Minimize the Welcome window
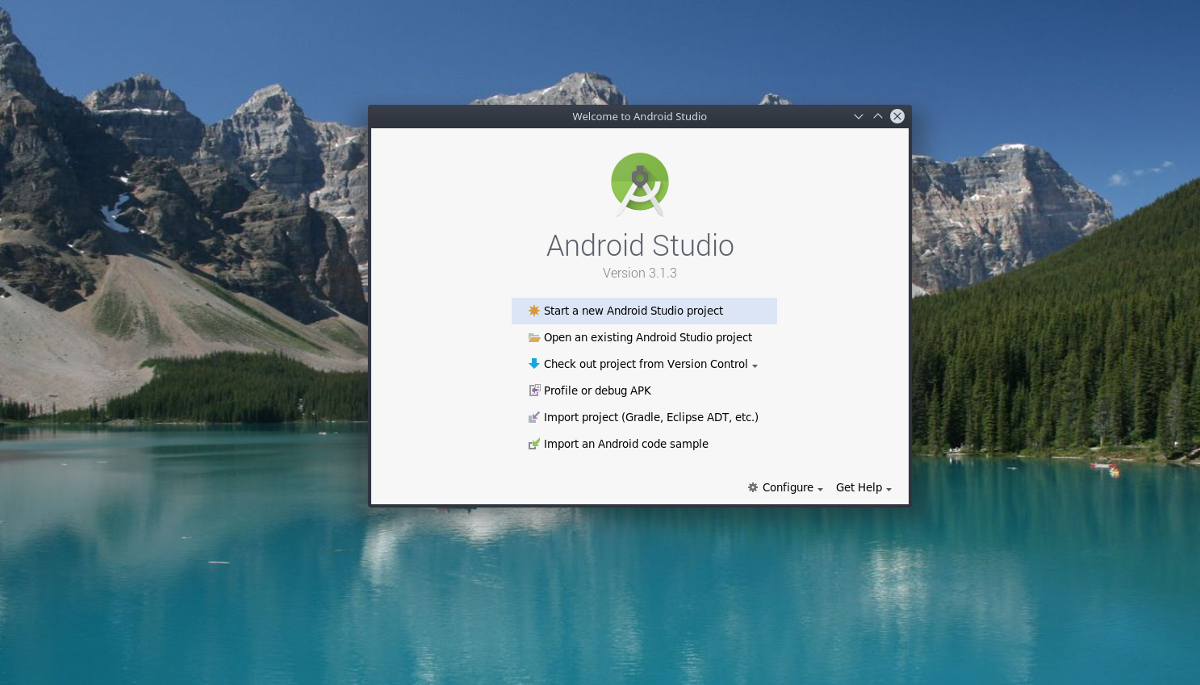 click(858, 116)
